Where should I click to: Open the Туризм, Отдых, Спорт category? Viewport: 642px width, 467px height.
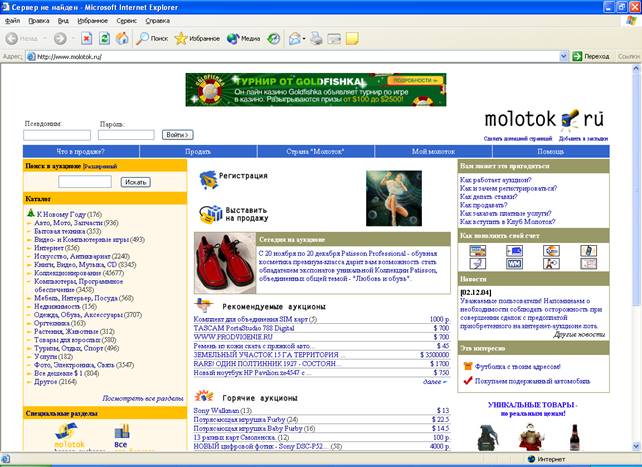(x=76, y=348)
